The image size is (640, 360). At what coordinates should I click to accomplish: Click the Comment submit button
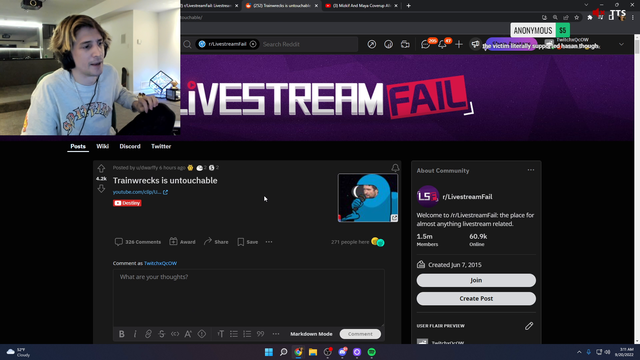[360, 334]
